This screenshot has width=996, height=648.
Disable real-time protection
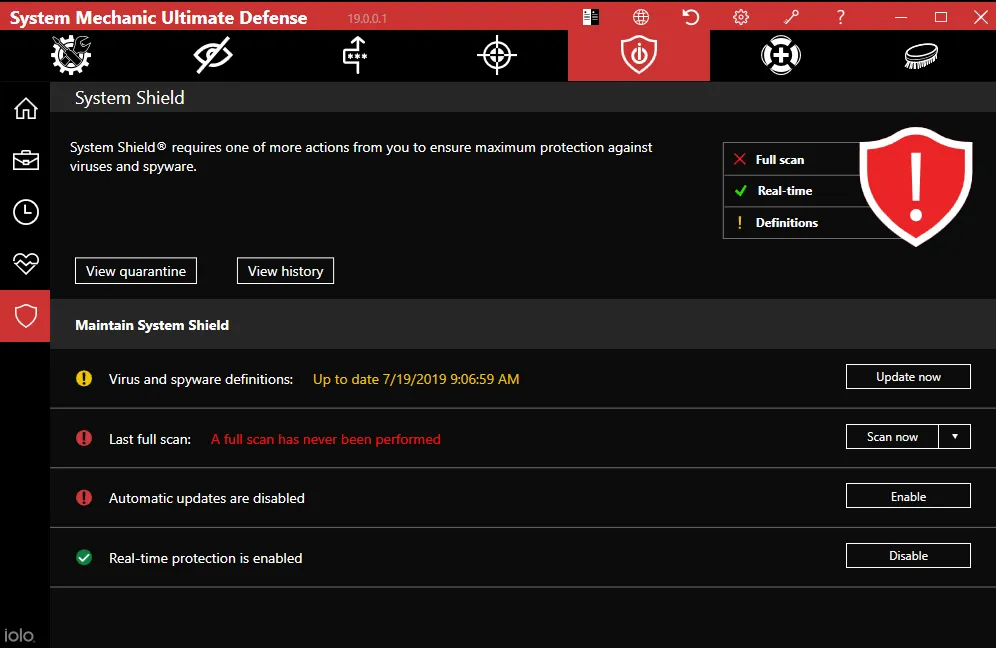pyautogui.click(x=908, y=556)
